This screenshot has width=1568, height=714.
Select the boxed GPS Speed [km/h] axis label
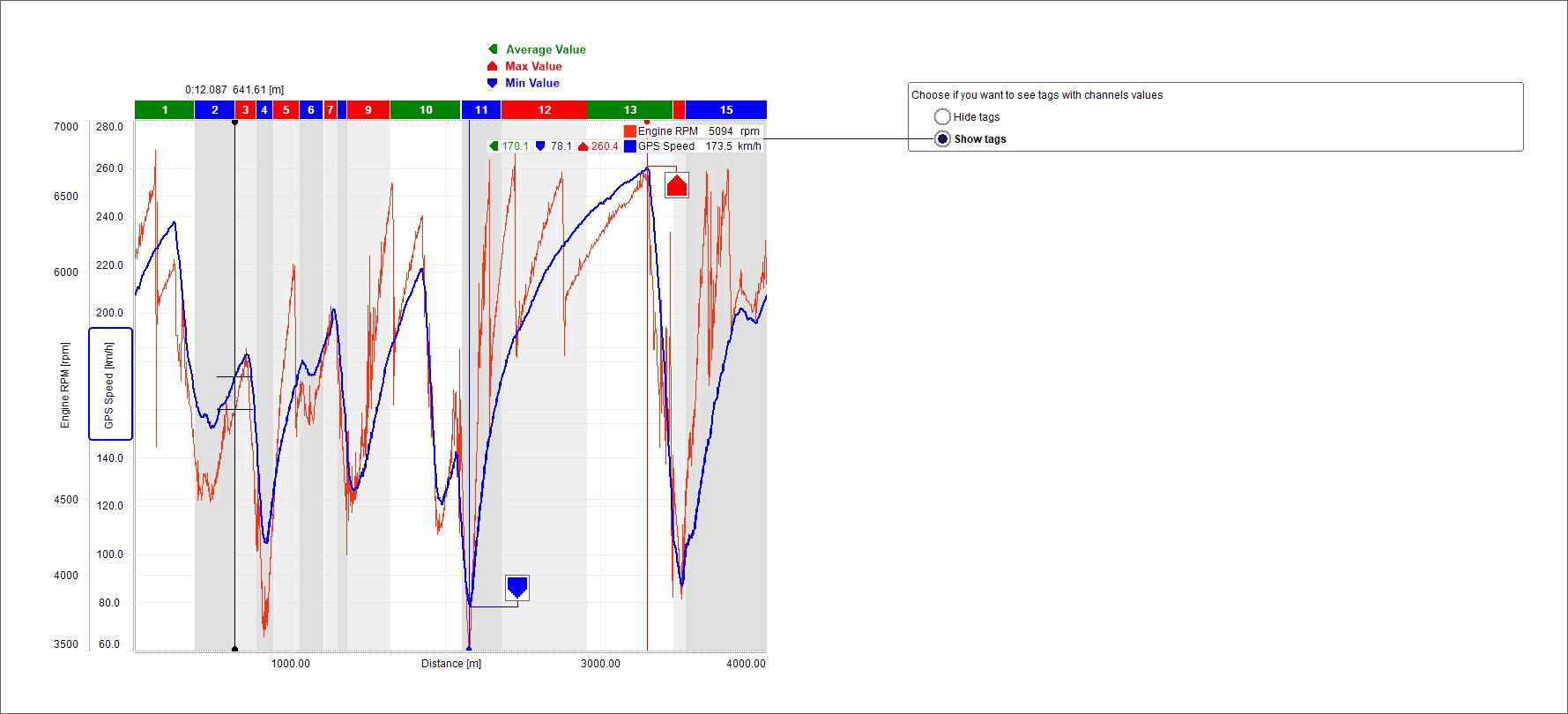[x=110, y=383]
